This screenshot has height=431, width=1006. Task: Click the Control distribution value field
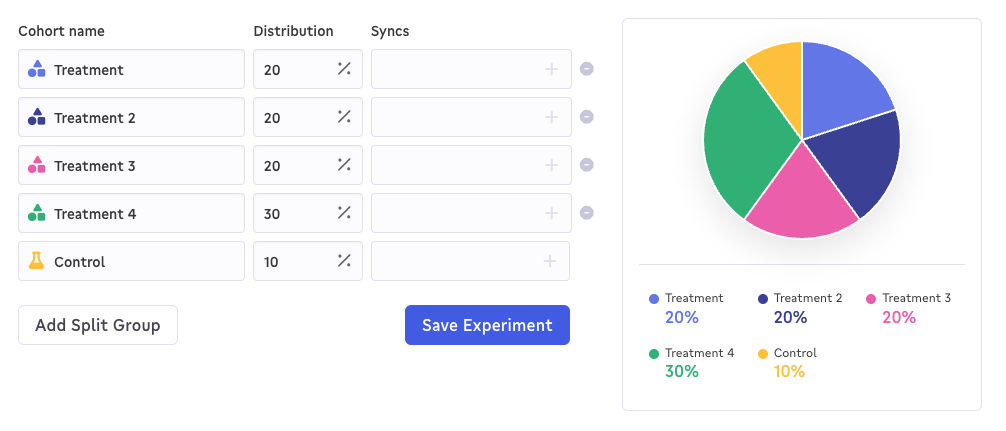pyautogui.click(x=295, y=262)
